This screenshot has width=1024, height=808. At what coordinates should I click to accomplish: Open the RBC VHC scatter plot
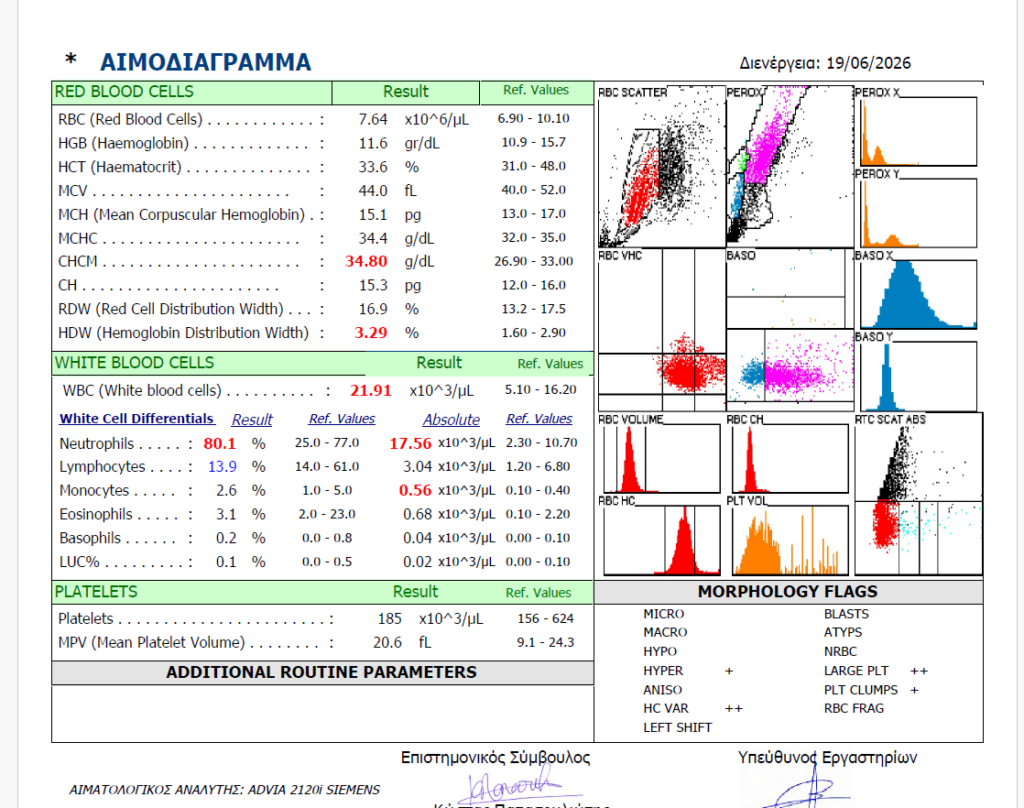[x=661, y=330]
